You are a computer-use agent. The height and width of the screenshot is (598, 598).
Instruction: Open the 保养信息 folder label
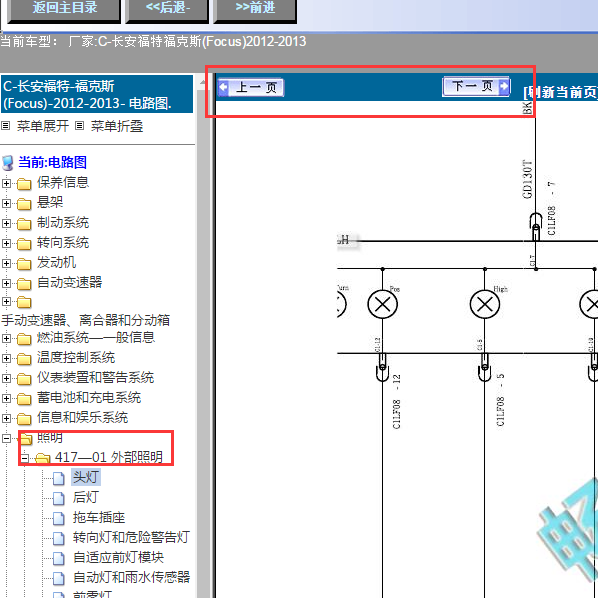coord(63,182)
